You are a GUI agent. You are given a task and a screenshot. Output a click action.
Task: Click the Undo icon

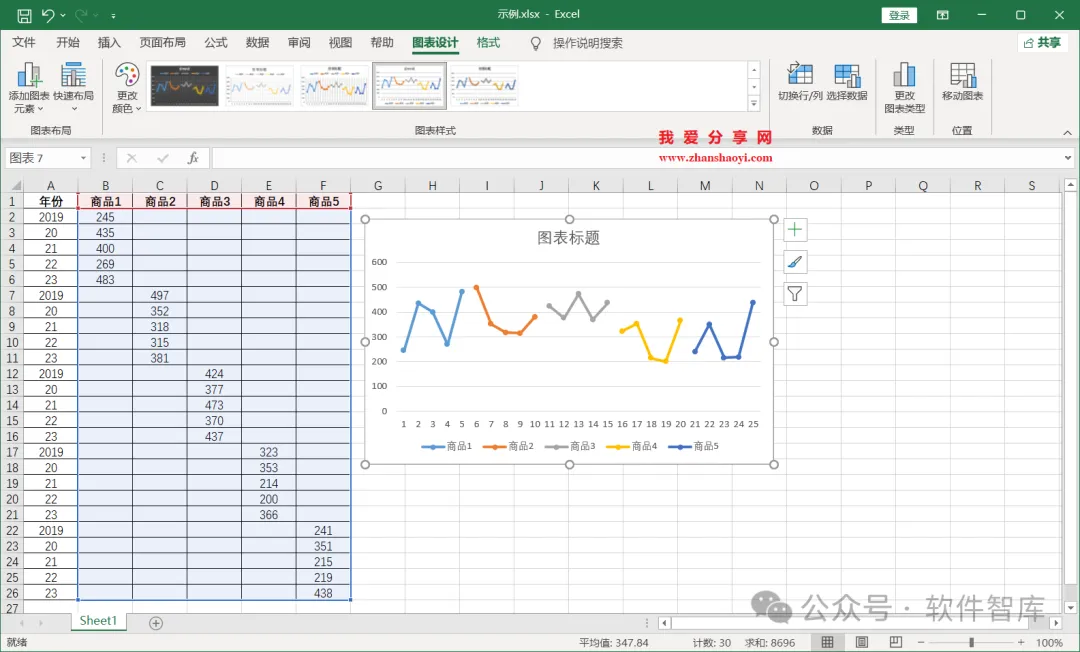(x=48, y=15)
